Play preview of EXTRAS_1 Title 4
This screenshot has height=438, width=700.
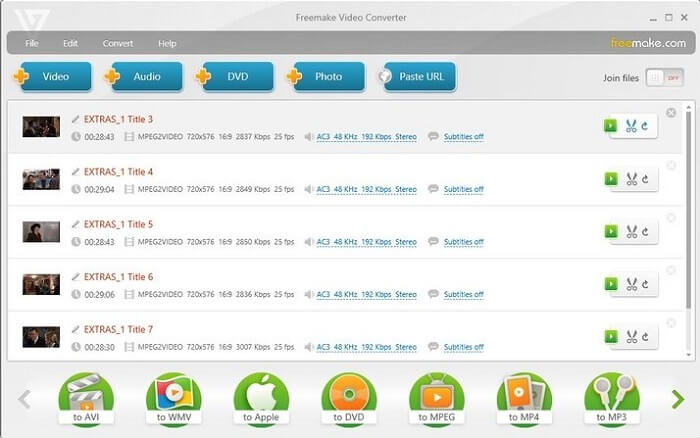pyautogui.click(x=611, y=179)
